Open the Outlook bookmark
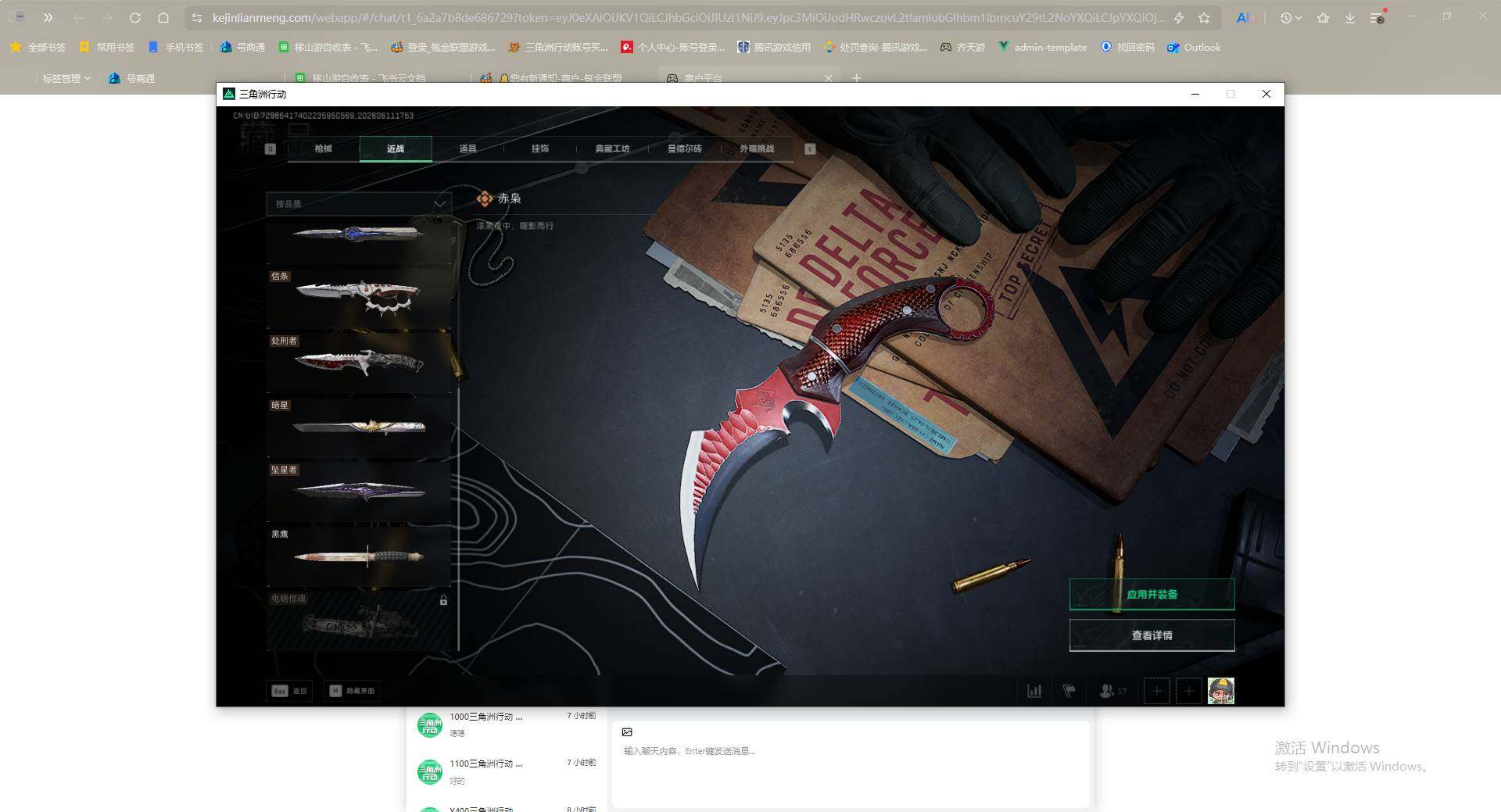The image size is (1501, 812). pyautogui.click(x=1194, y=47)
